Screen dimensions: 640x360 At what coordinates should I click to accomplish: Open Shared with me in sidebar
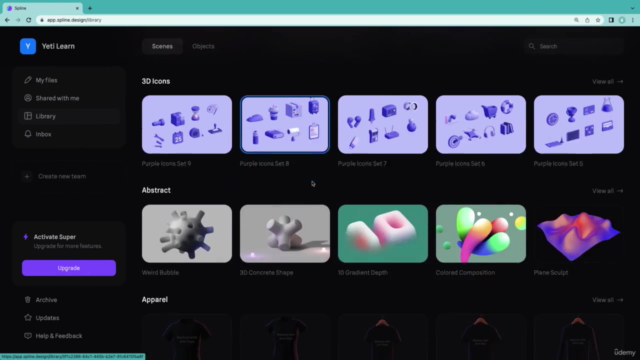pos(69,98)
